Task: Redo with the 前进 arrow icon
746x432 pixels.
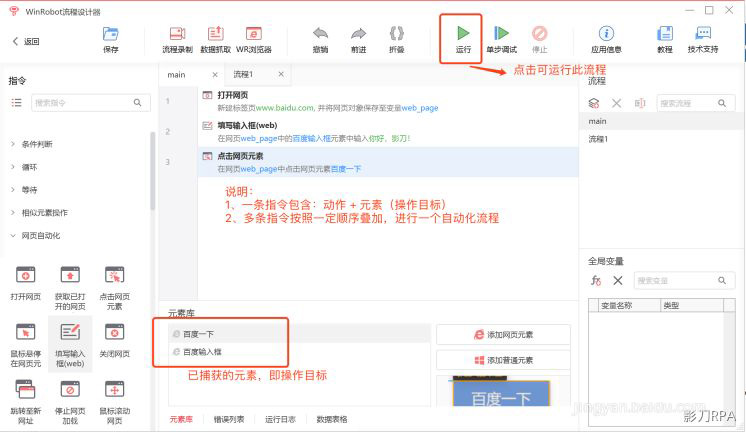Action: coord(358,34)
